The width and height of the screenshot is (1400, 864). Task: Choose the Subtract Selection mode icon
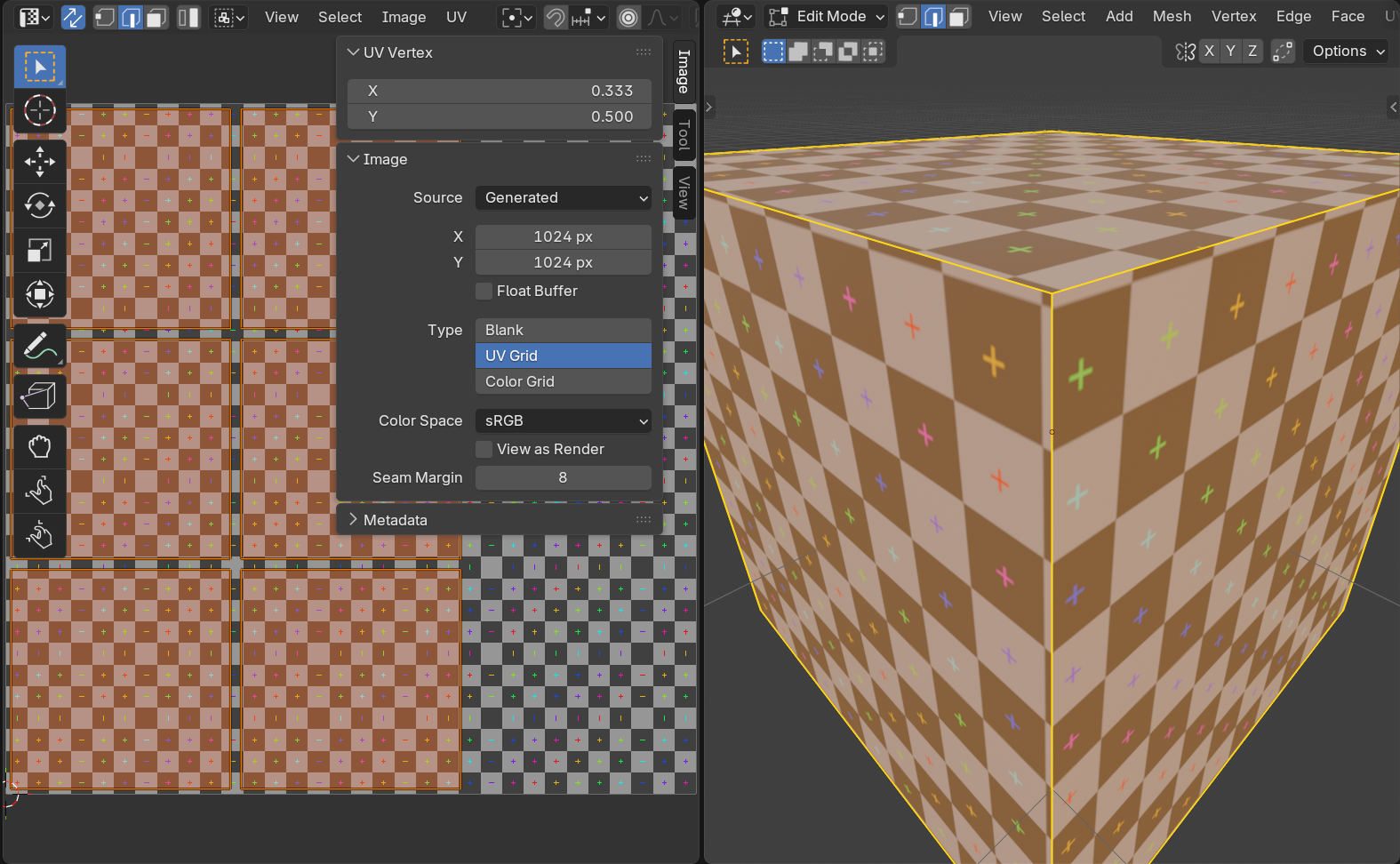(x=823, y=52)
